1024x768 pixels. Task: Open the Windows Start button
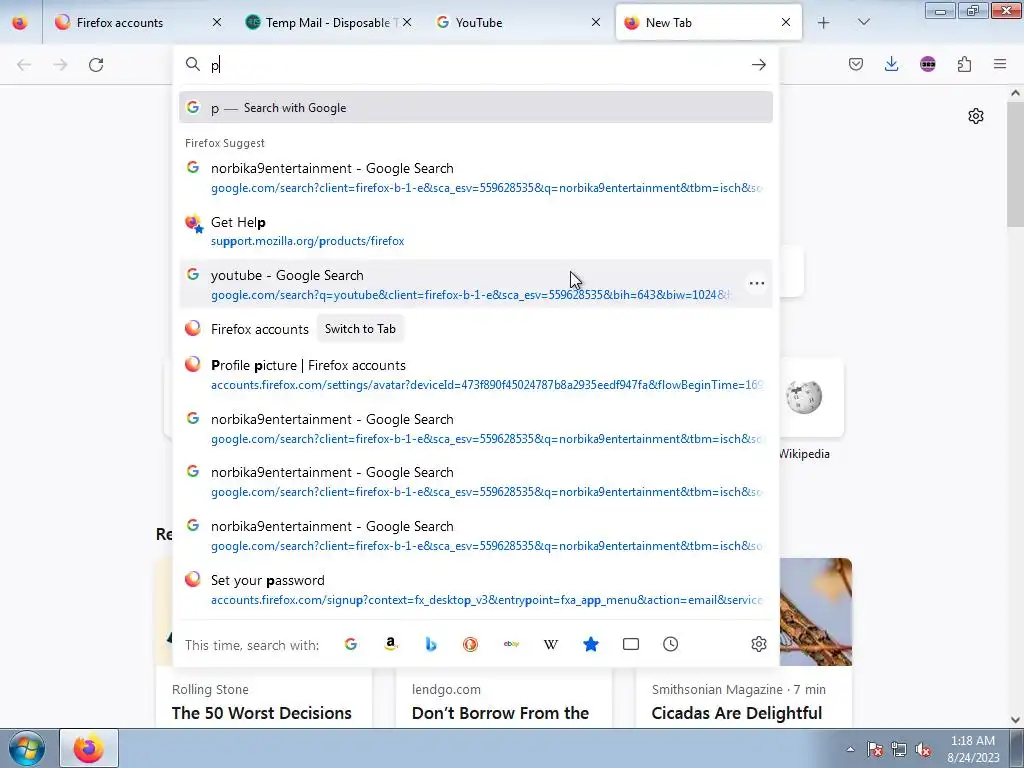27,748
